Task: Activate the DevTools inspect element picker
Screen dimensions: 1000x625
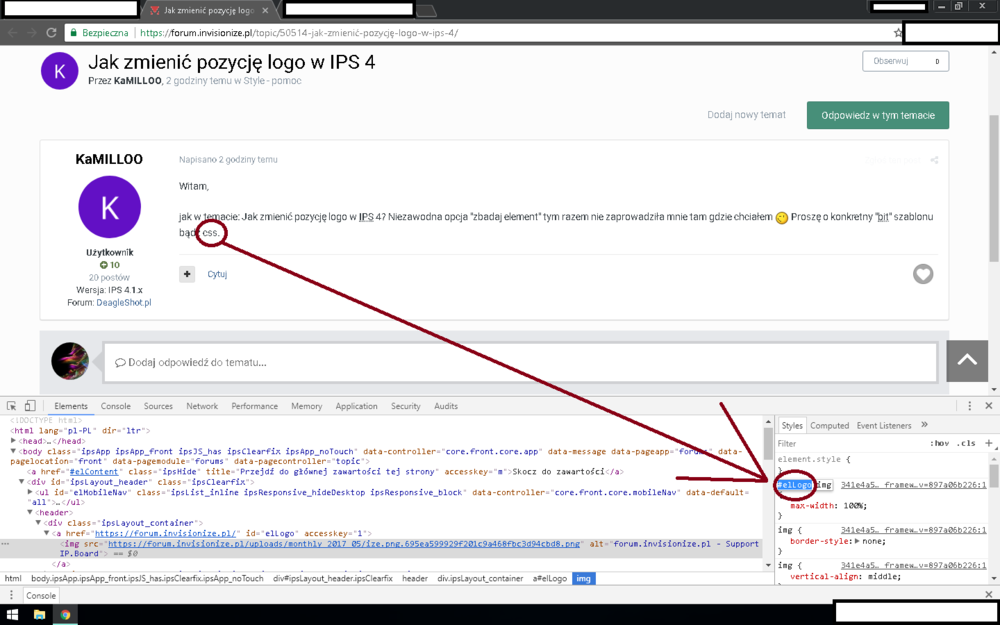Action: pos(12,406)
